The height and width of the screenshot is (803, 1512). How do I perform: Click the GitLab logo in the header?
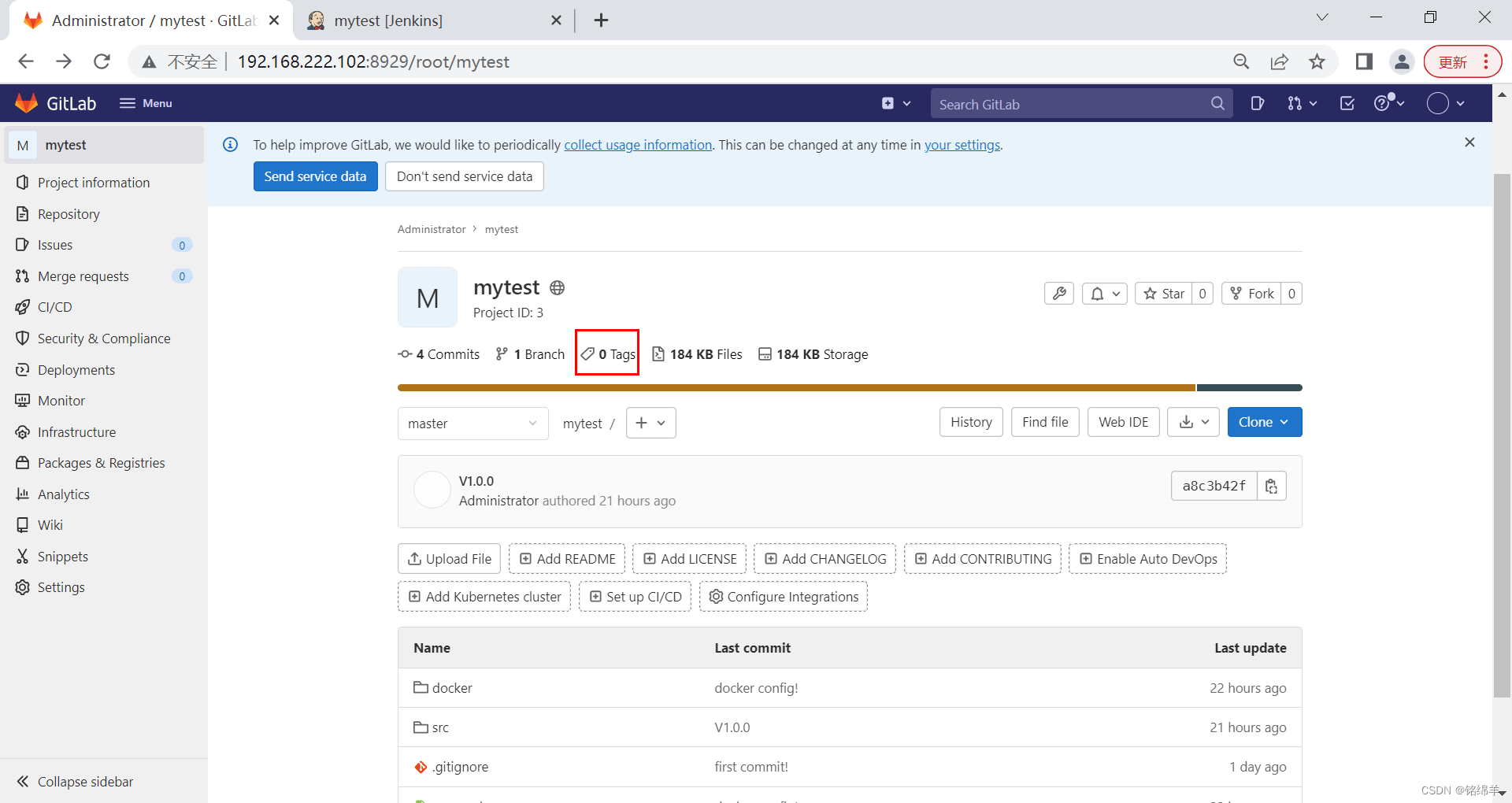click(56, 103)
